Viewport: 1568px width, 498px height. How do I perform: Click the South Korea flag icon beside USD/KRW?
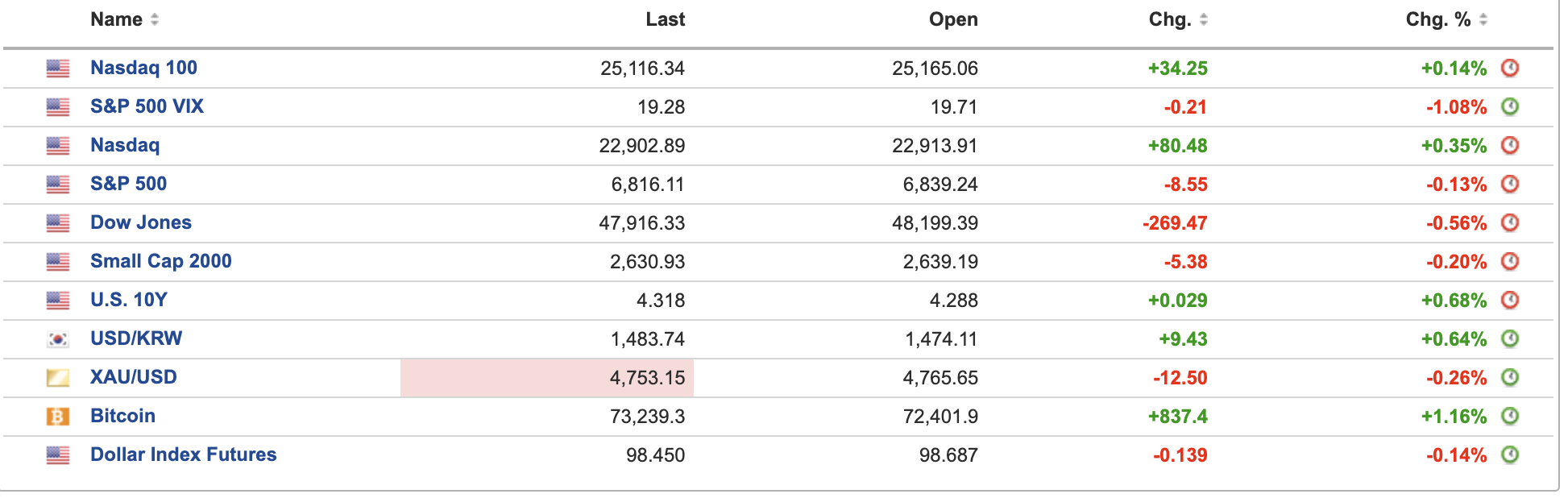tap(58, 339)
